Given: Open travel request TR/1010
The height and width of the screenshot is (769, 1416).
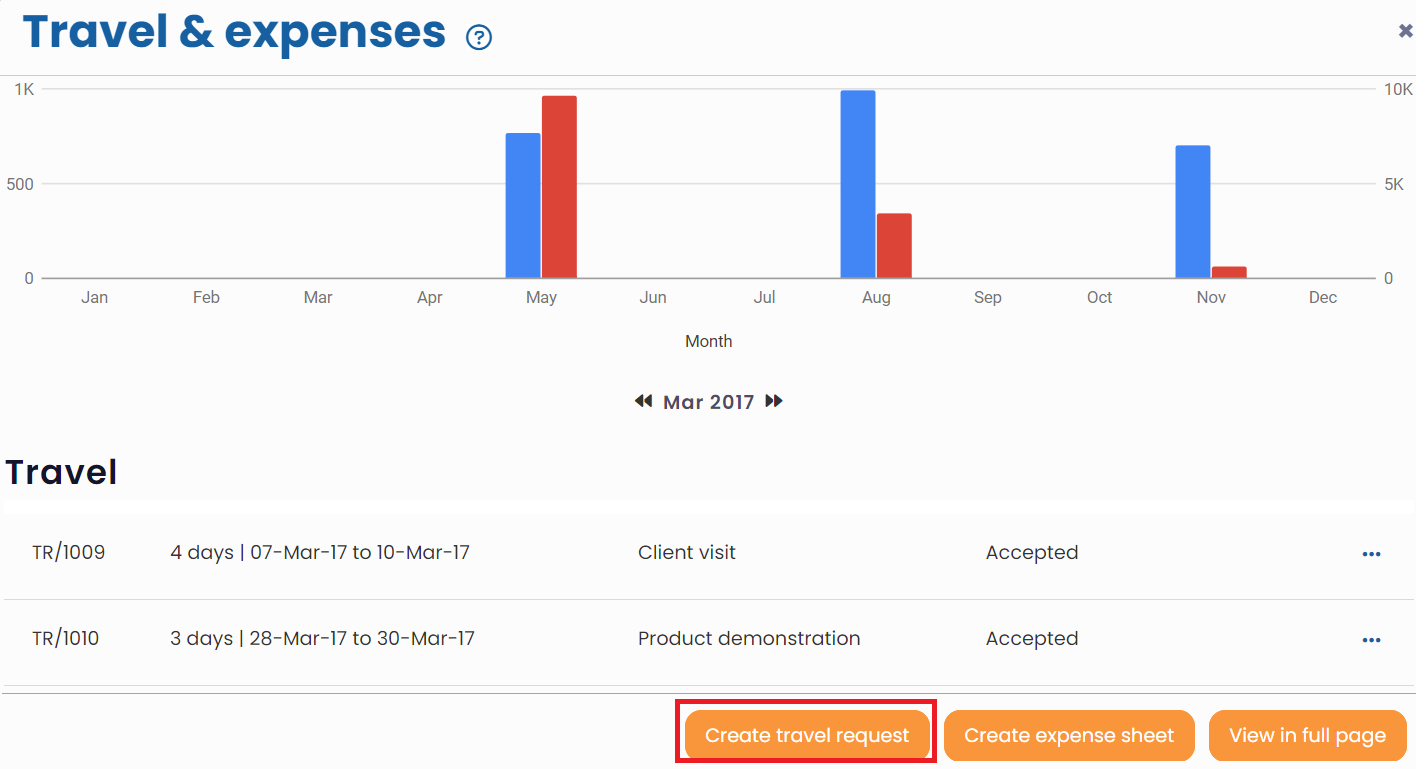Looking at the screenshot, I should [65, 638].
